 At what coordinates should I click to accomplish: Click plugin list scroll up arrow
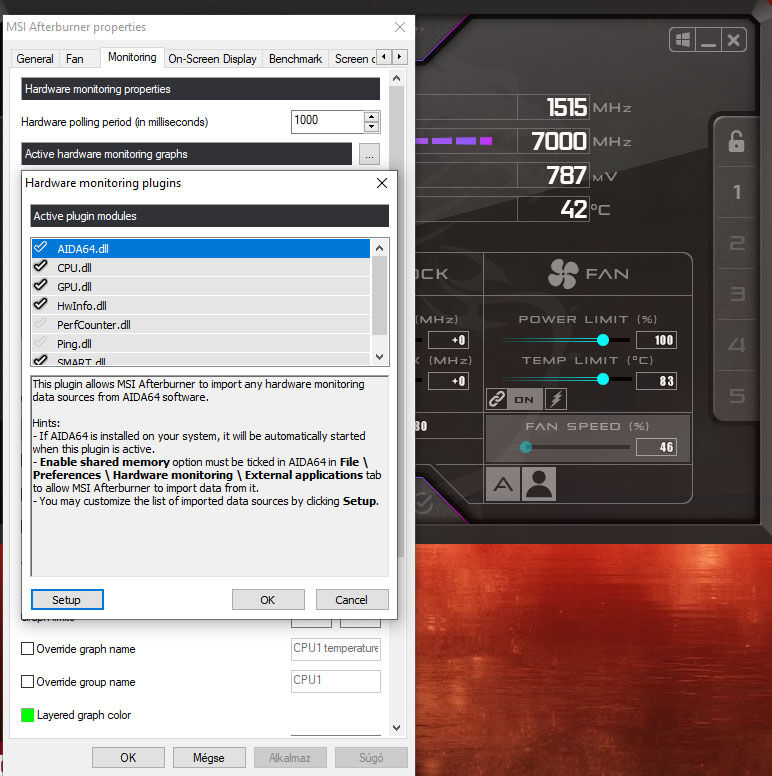coord(380,248)
